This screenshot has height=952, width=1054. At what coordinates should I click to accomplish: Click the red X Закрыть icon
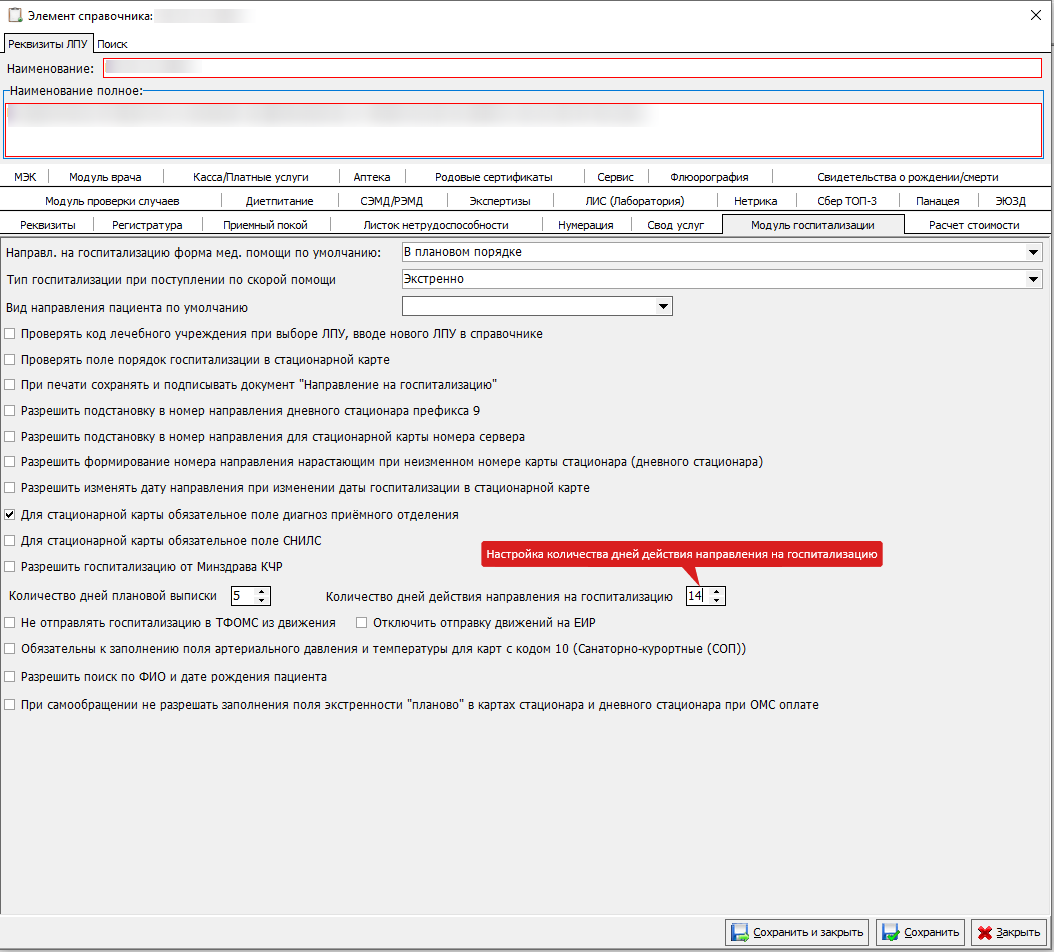[985, 933]
